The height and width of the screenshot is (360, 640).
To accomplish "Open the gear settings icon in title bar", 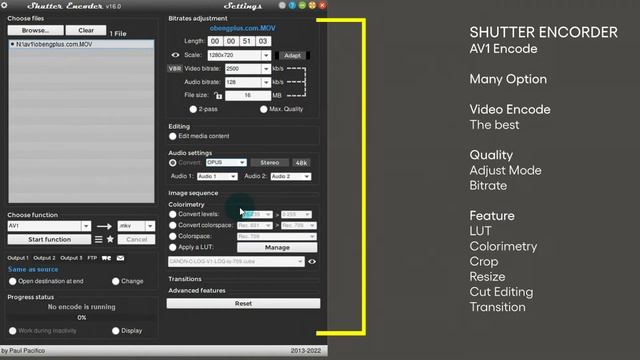I will point(4,5).
